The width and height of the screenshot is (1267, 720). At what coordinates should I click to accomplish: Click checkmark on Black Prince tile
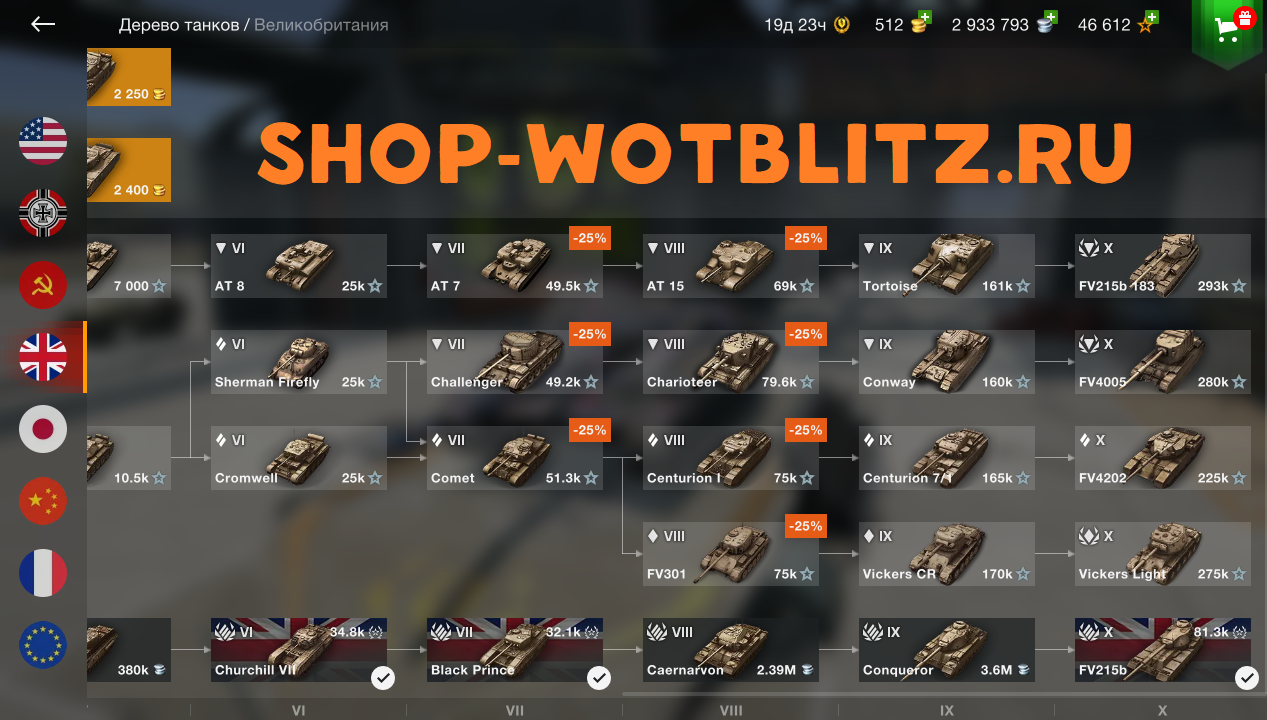pos(598,678)
